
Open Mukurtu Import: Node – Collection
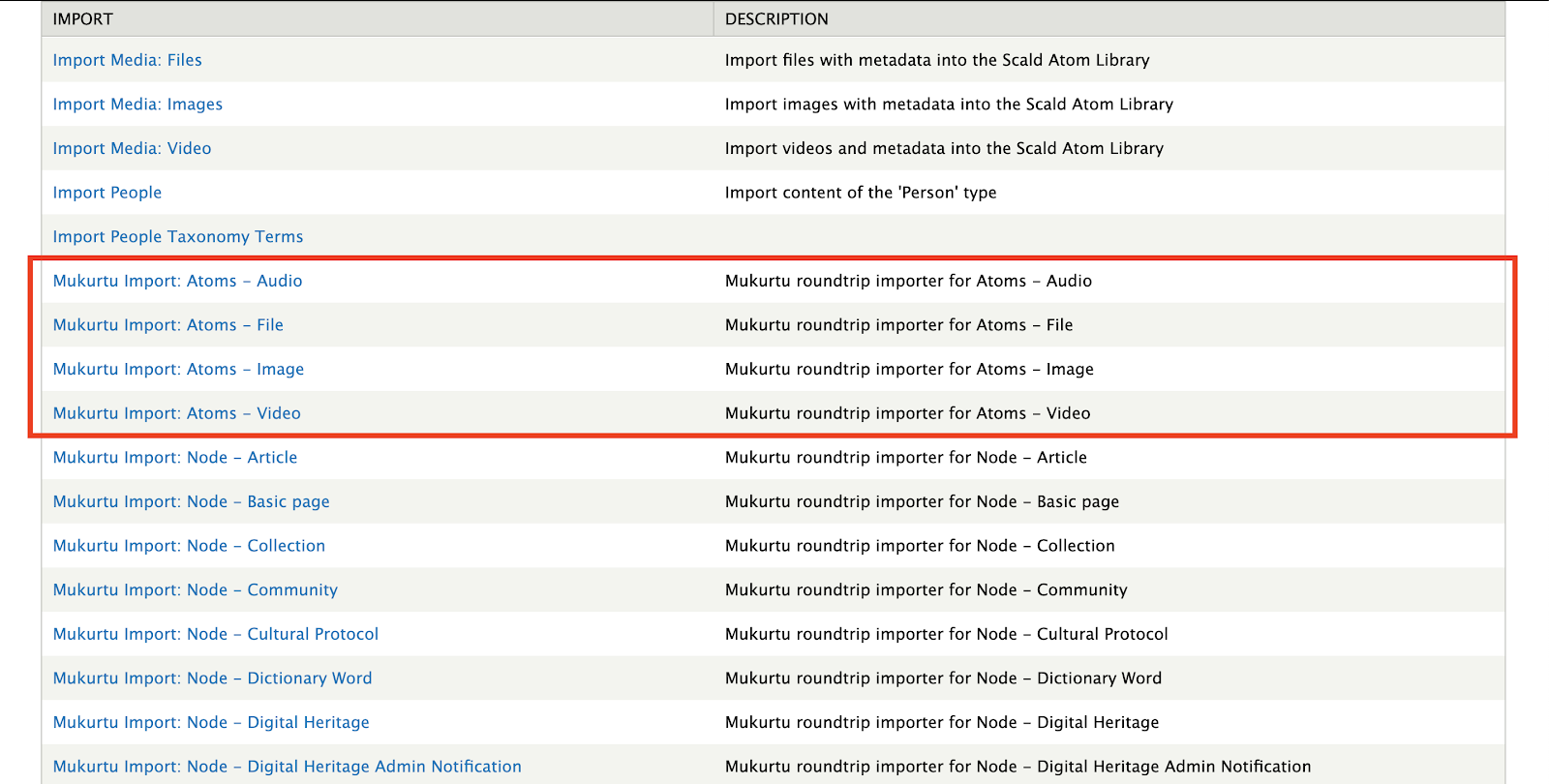click(189, 546)
